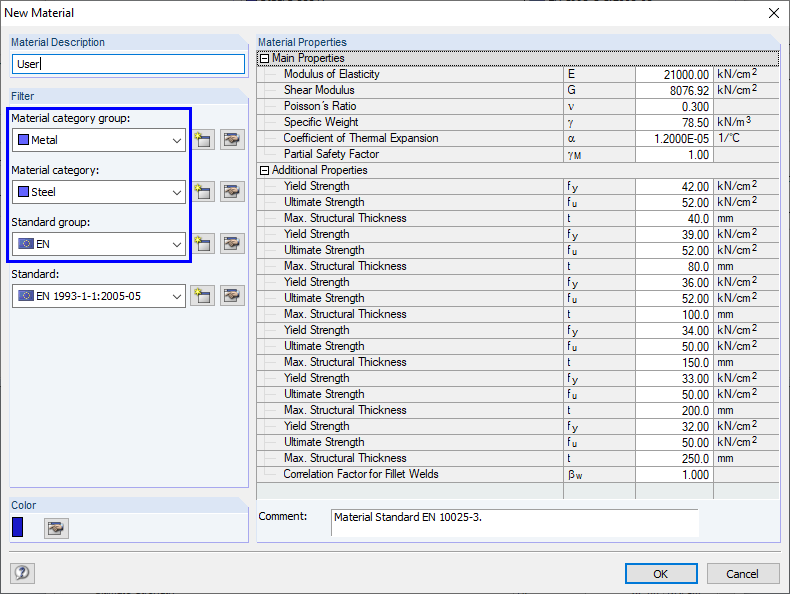Image resolution: width=790 pixels, height=594 pixels.
Task: Click the library icon beside Material category
Action: pos(232,191)
